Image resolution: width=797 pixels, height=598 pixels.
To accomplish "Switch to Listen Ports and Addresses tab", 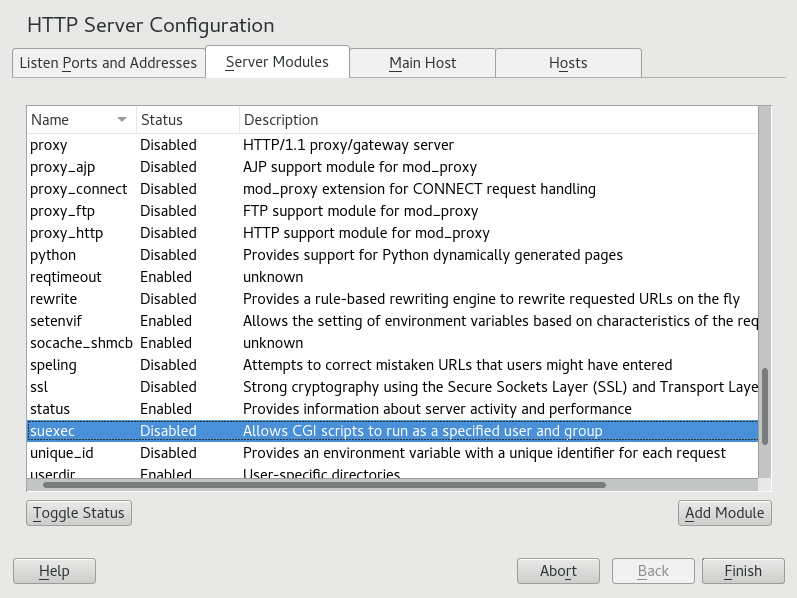I will coord(108,63).
